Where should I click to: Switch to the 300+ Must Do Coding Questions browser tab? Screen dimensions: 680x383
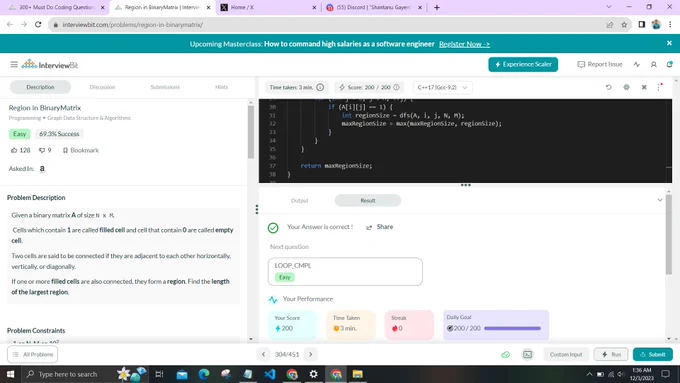[56, 7]
